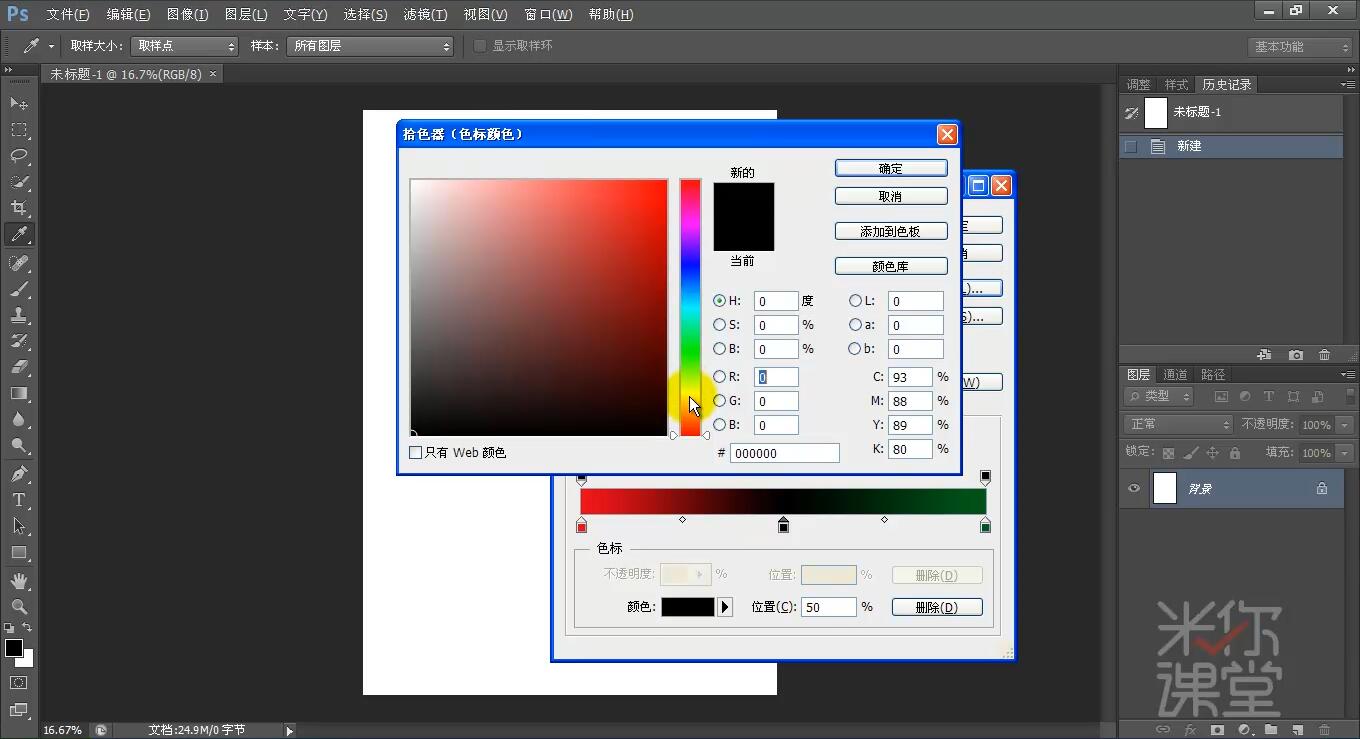Image resolution: width=1360 pixels, height=739 pixels.
Task: Open the 取样大小 dropdown
Action: click(184, 45)
